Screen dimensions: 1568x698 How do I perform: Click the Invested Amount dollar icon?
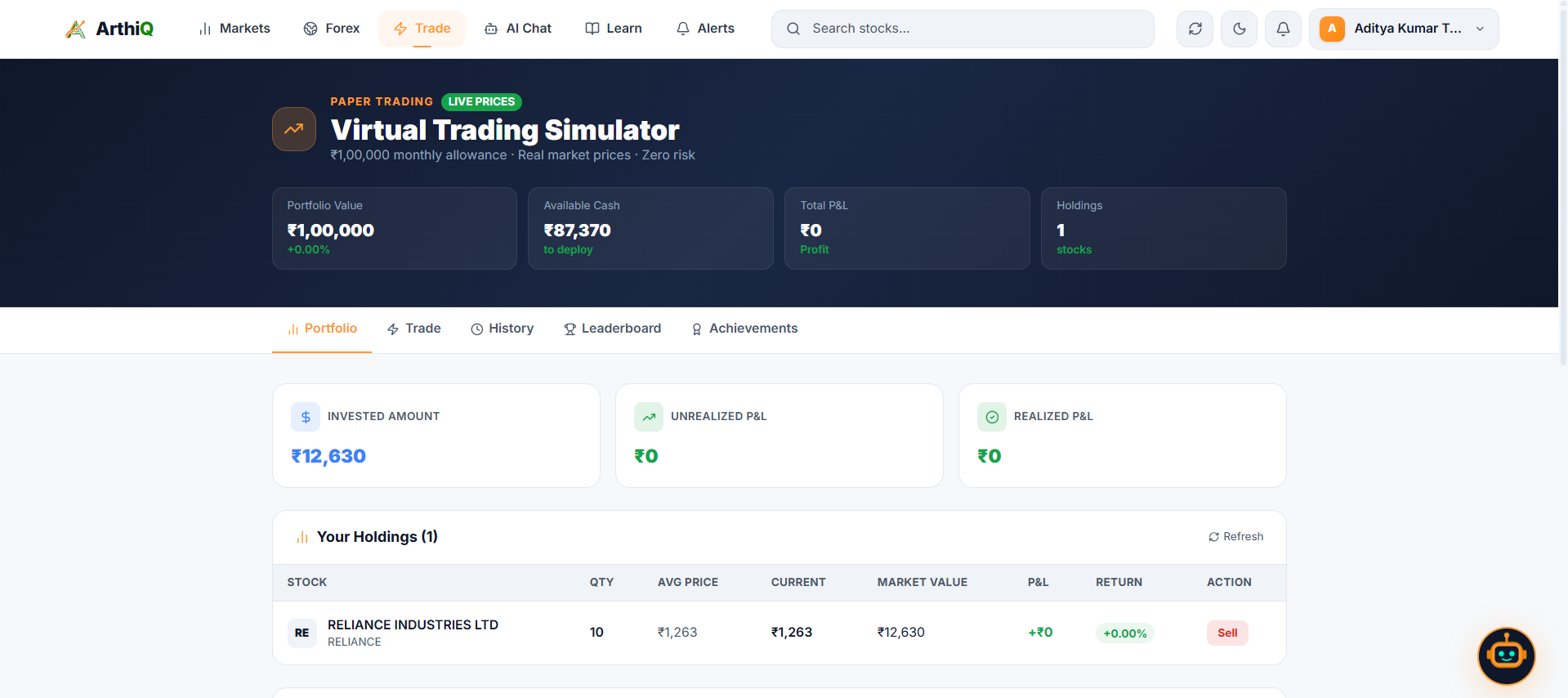[x=306, y=417]
